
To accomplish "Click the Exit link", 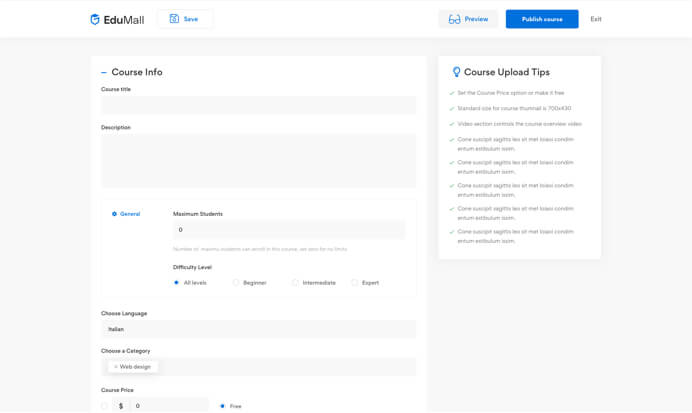I will pyautogui.click(x=596, y=19).
